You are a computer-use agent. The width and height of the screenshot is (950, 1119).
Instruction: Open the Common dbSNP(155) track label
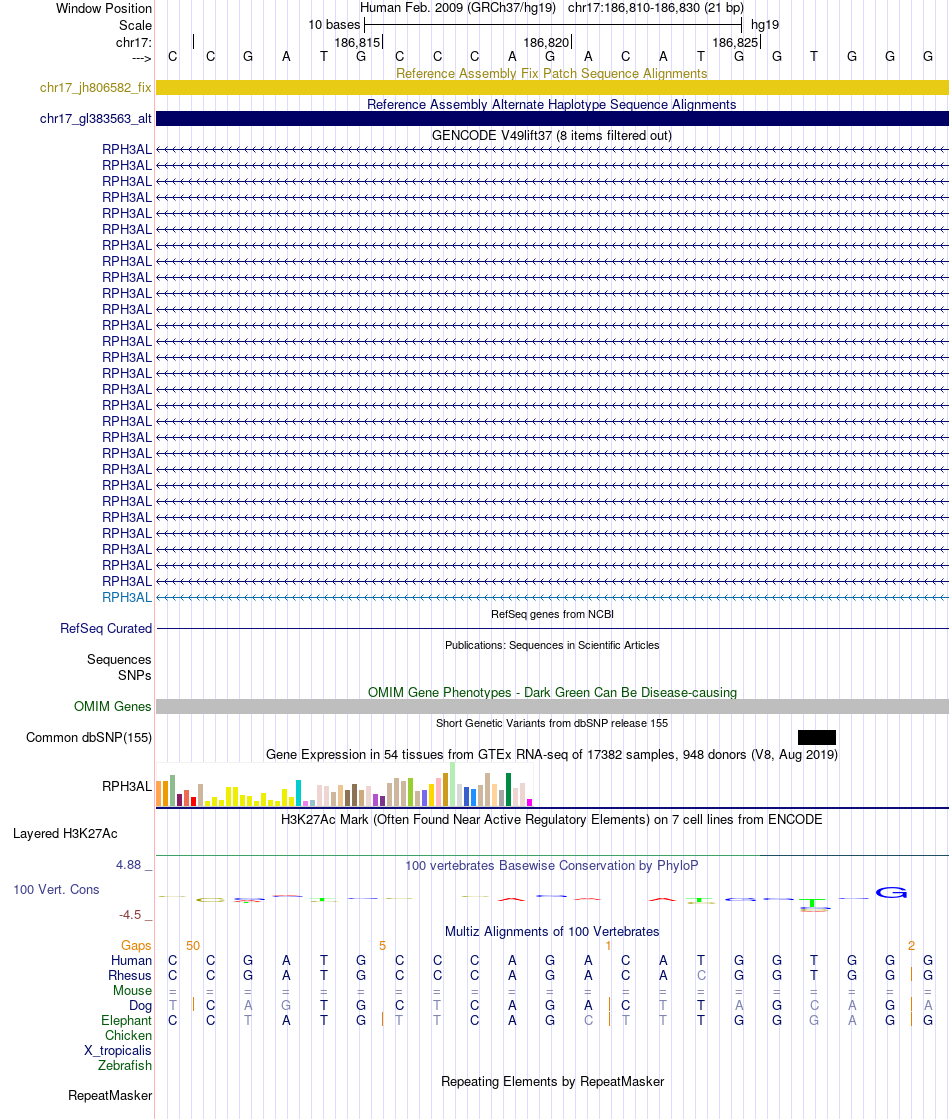(x=89, y=737)
